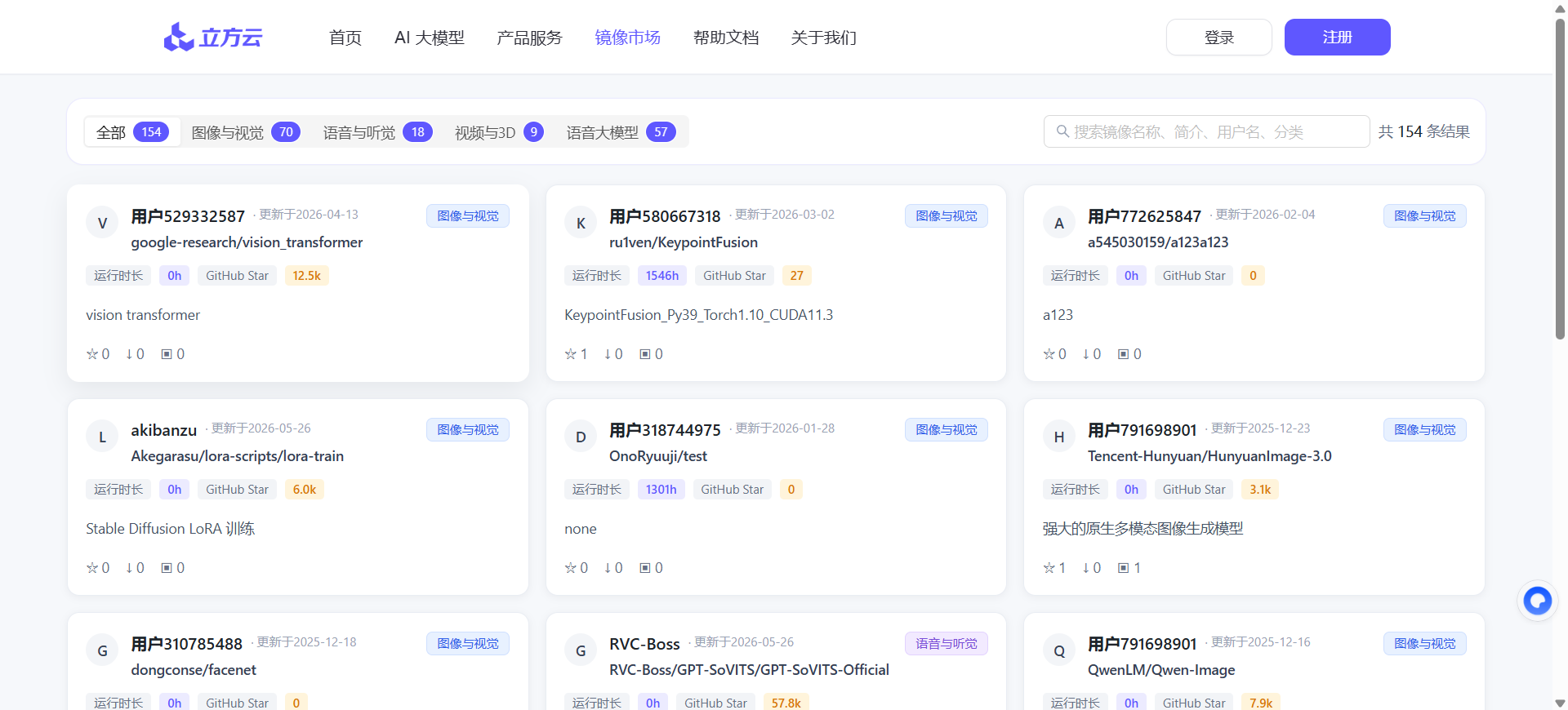The image size is (1568, 710).
Task: Click avatar V on the vision_transformer card
Action: 102,223
